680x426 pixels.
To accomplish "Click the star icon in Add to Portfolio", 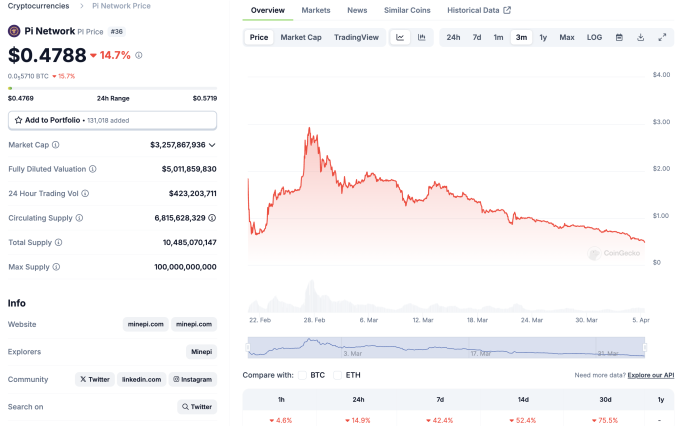I will [18, 120].
